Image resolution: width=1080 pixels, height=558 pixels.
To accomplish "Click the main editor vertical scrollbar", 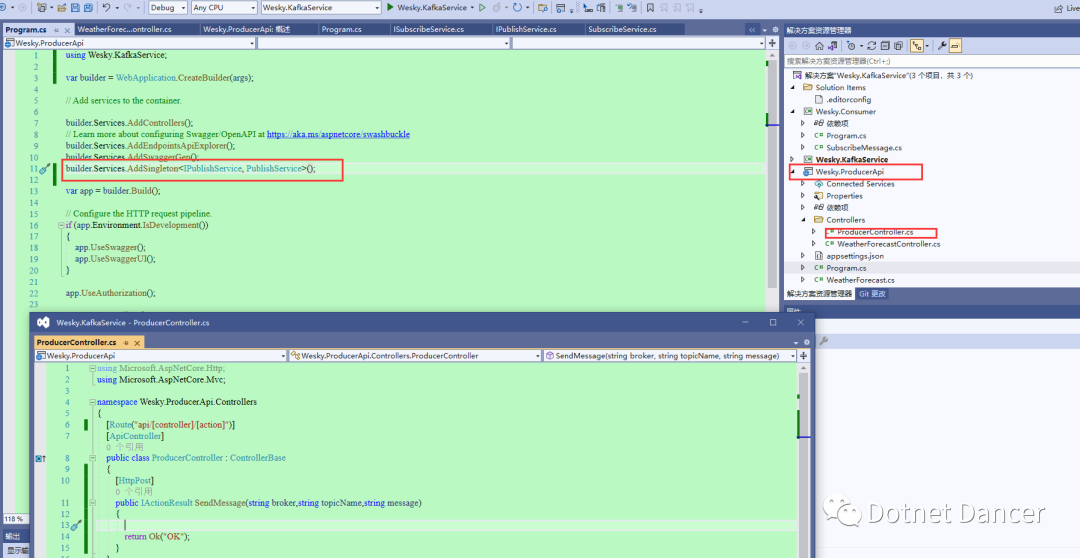I will (772, 172).
